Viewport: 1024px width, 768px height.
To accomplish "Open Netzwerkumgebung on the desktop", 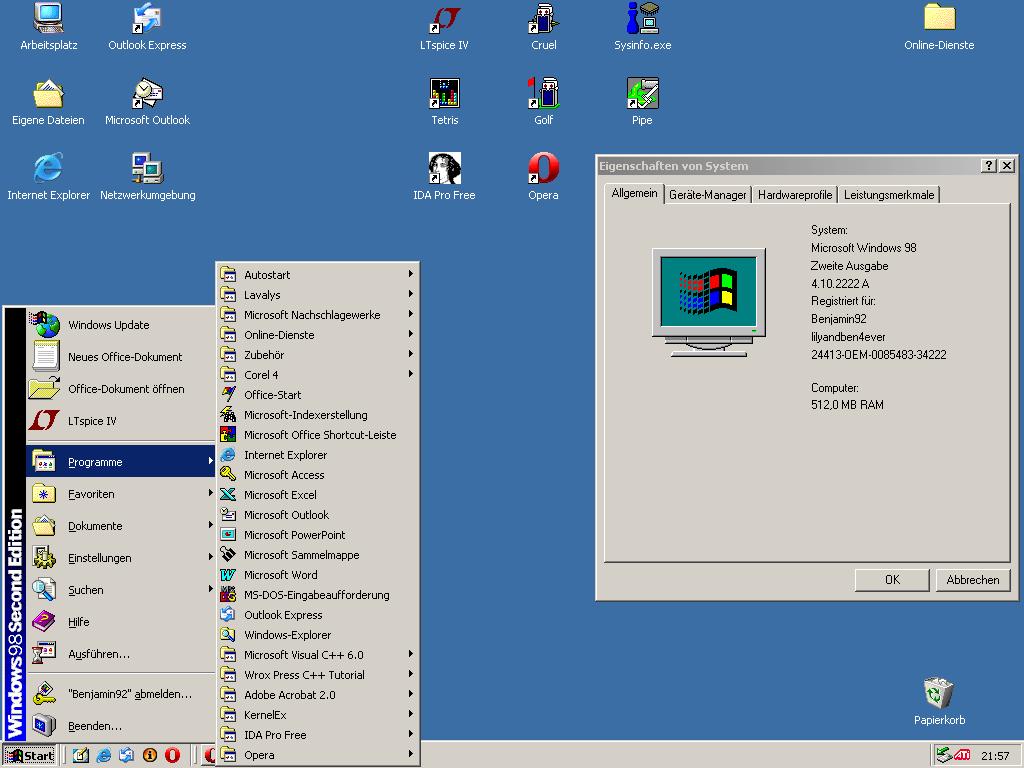I will pyautogui.click(x=147, y=169).
